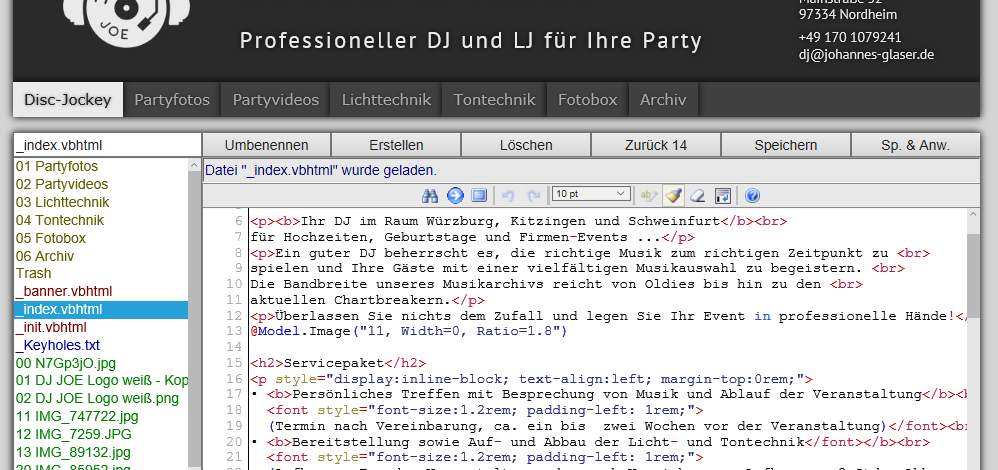Click the code editor vertical scrollbar thumb
Screen dimensions: 998x470
(x=973, y=276)
